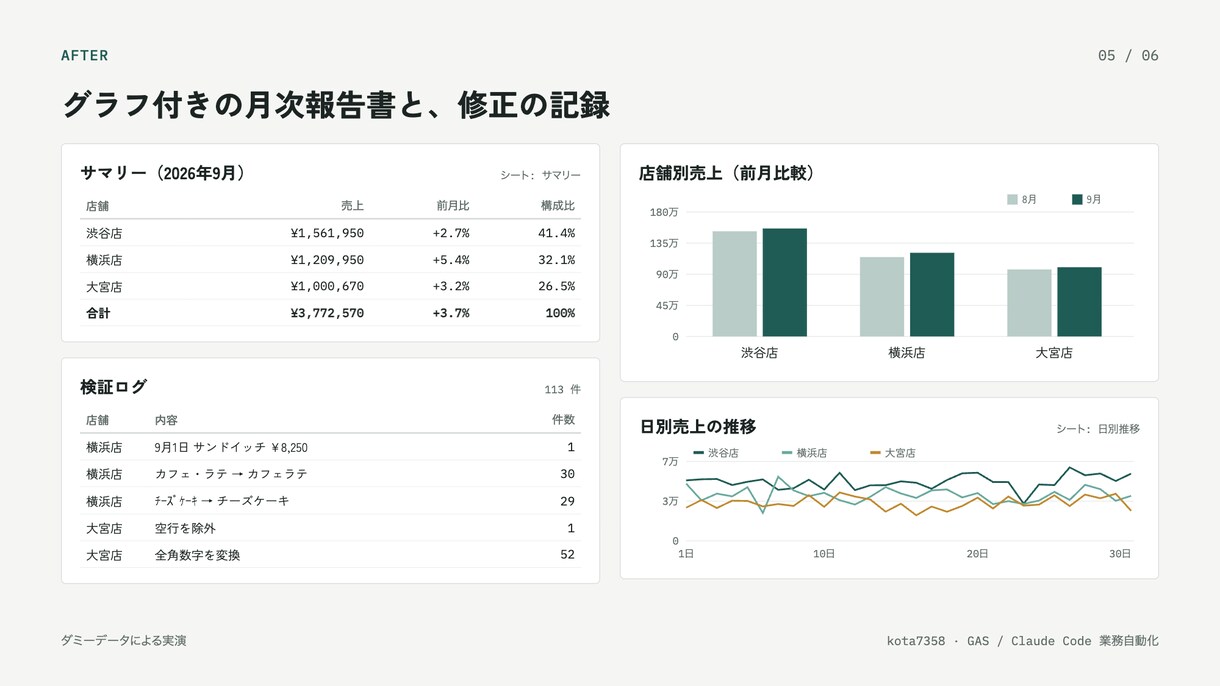Click the count 30 in 検証ログ
The height and width of the screenshot is (686, 1220).
point(567,474)
